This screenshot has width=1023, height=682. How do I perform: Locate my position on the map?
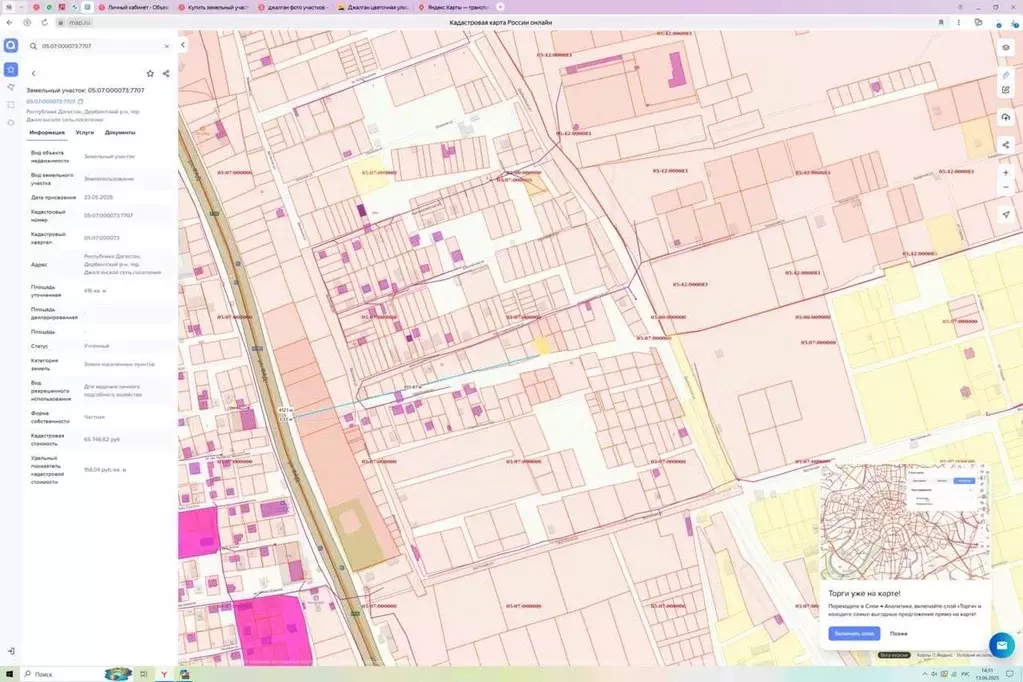click(1005, 215)
